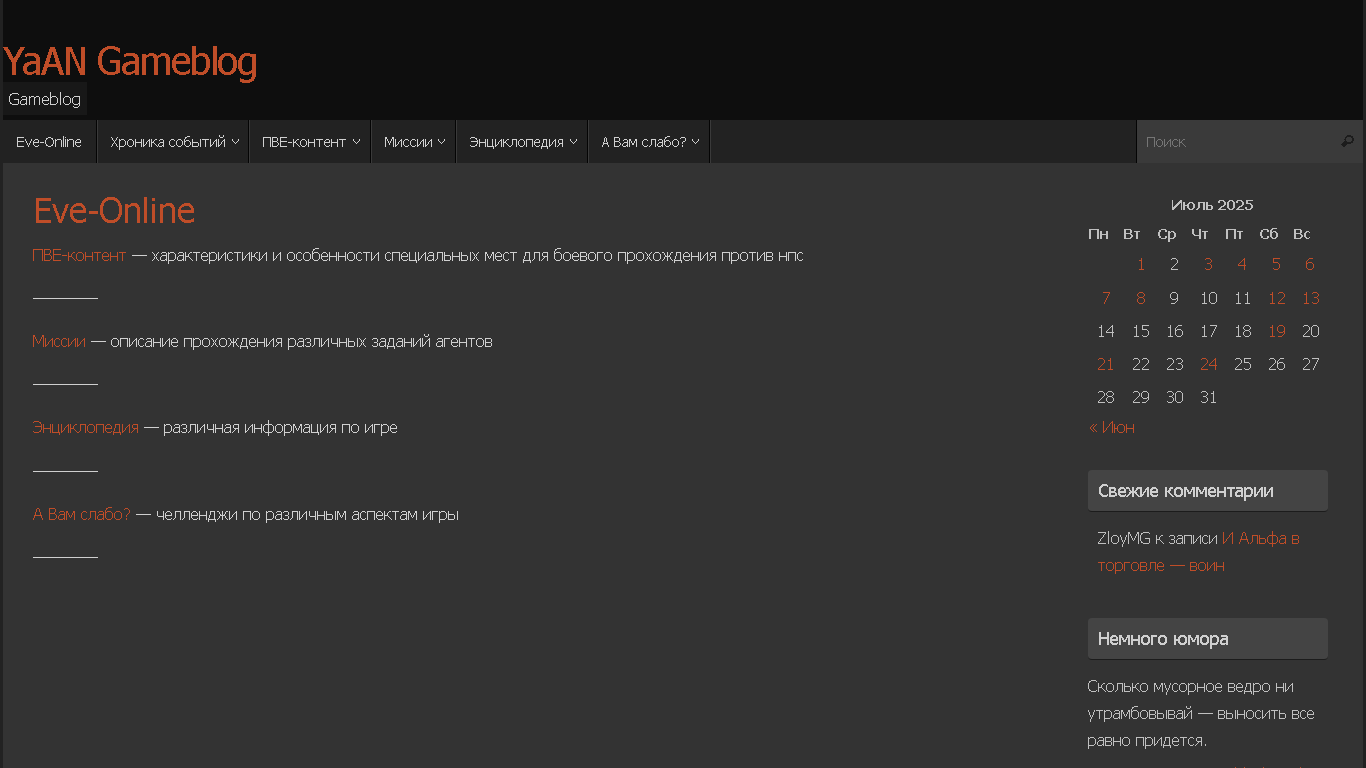
Task: Open calendar date 1
Action: pyautogui.click(x=1141, y=264)
